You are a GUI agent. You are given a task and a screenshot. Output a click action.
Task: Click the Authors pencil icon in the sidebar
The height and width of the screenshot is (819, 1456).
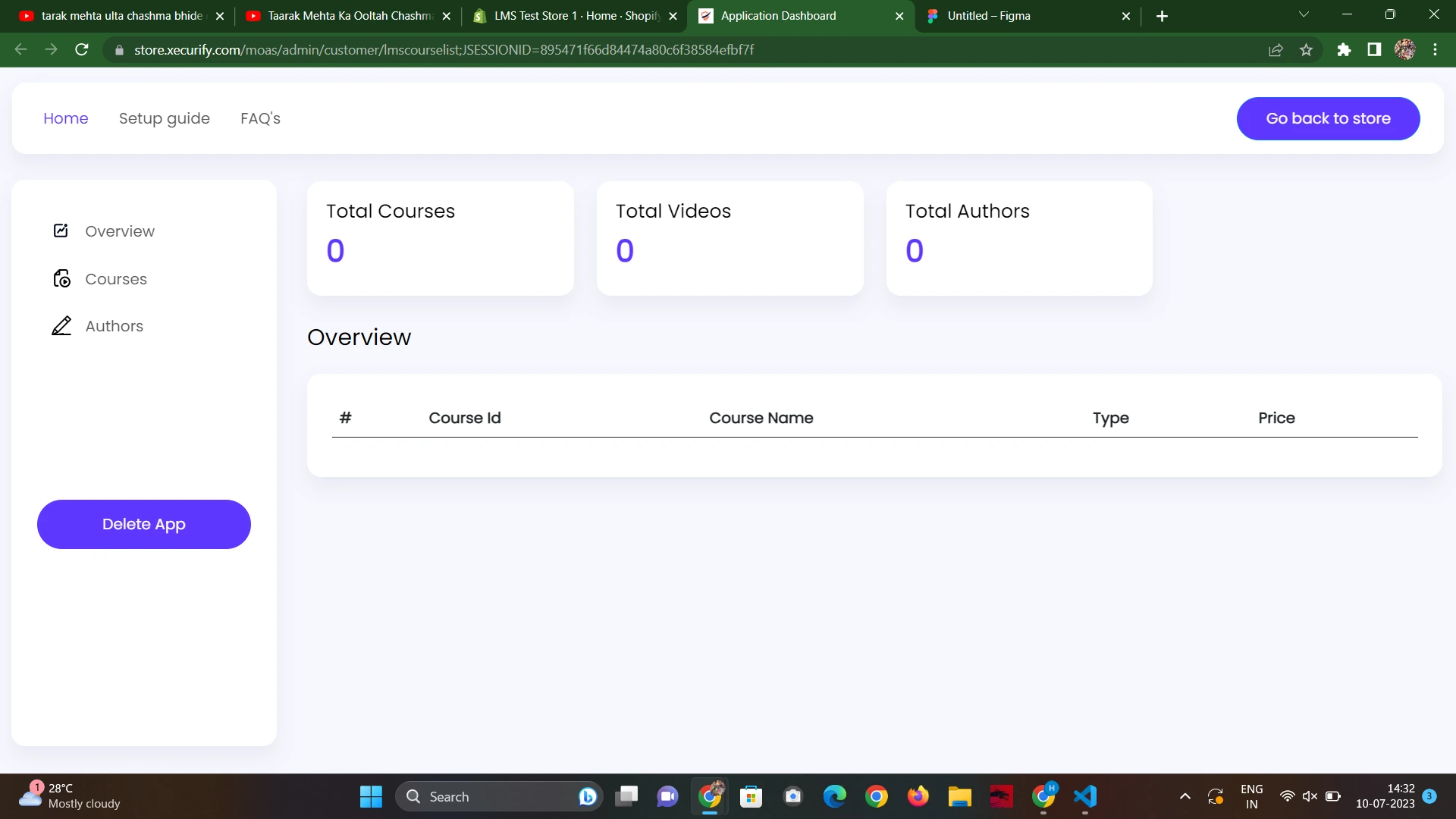point(61,325)
